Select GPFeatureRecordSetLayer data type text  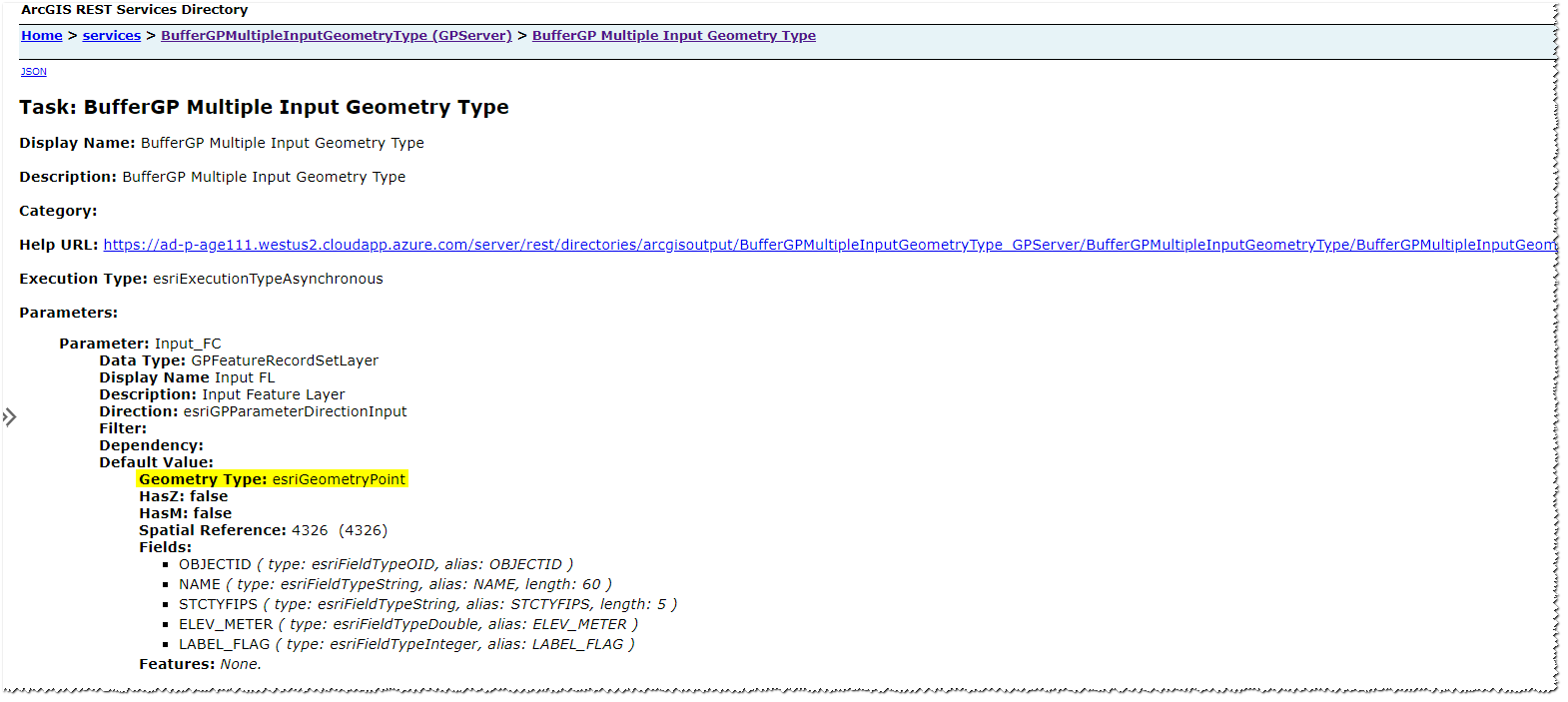pos(285,360)
